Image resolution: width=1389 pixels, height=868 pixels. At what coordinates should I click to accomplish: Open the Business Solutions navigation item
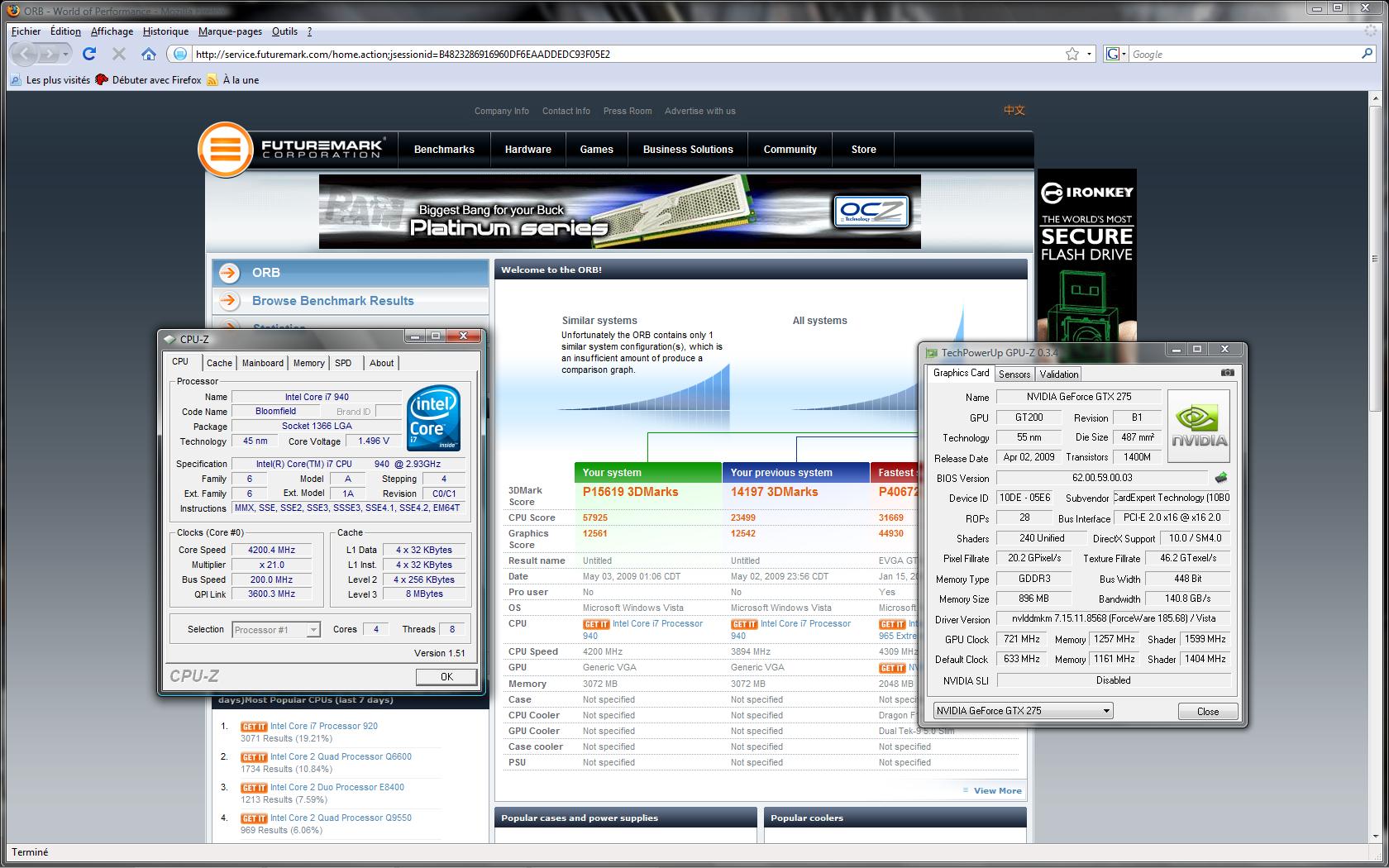click(688, 150)
